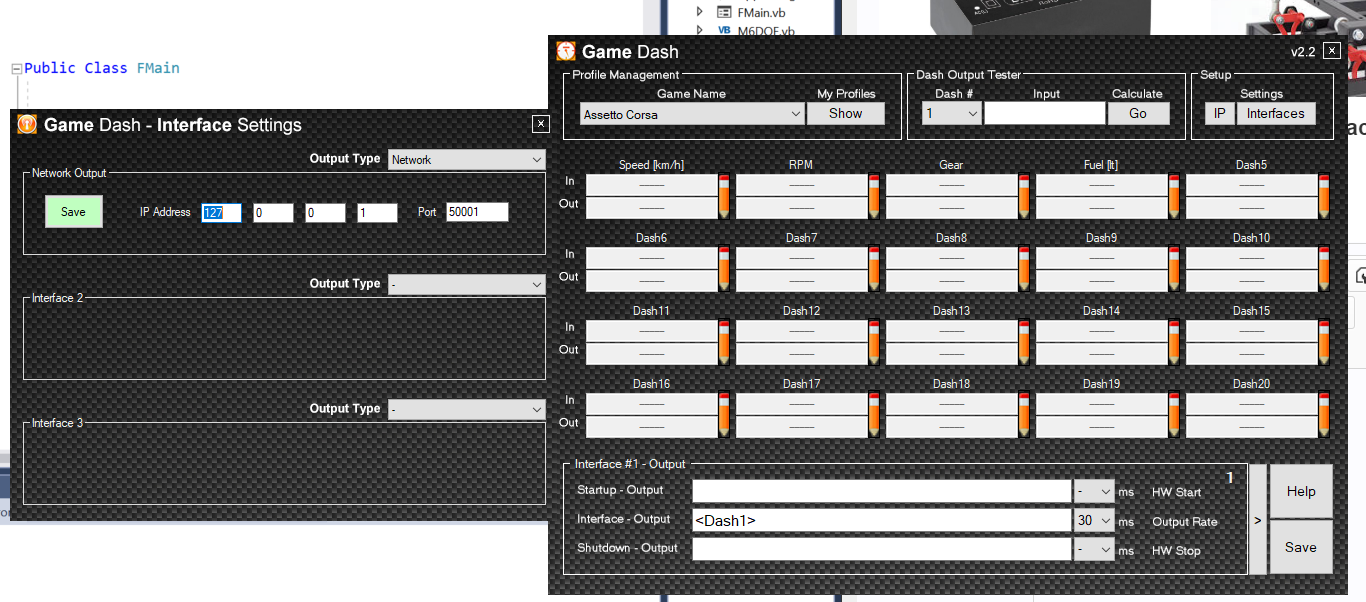The width and height of the screenshot is (1366, 602).
Task: Click the Dash17 pencil edit icon
Action: [875, 415]
